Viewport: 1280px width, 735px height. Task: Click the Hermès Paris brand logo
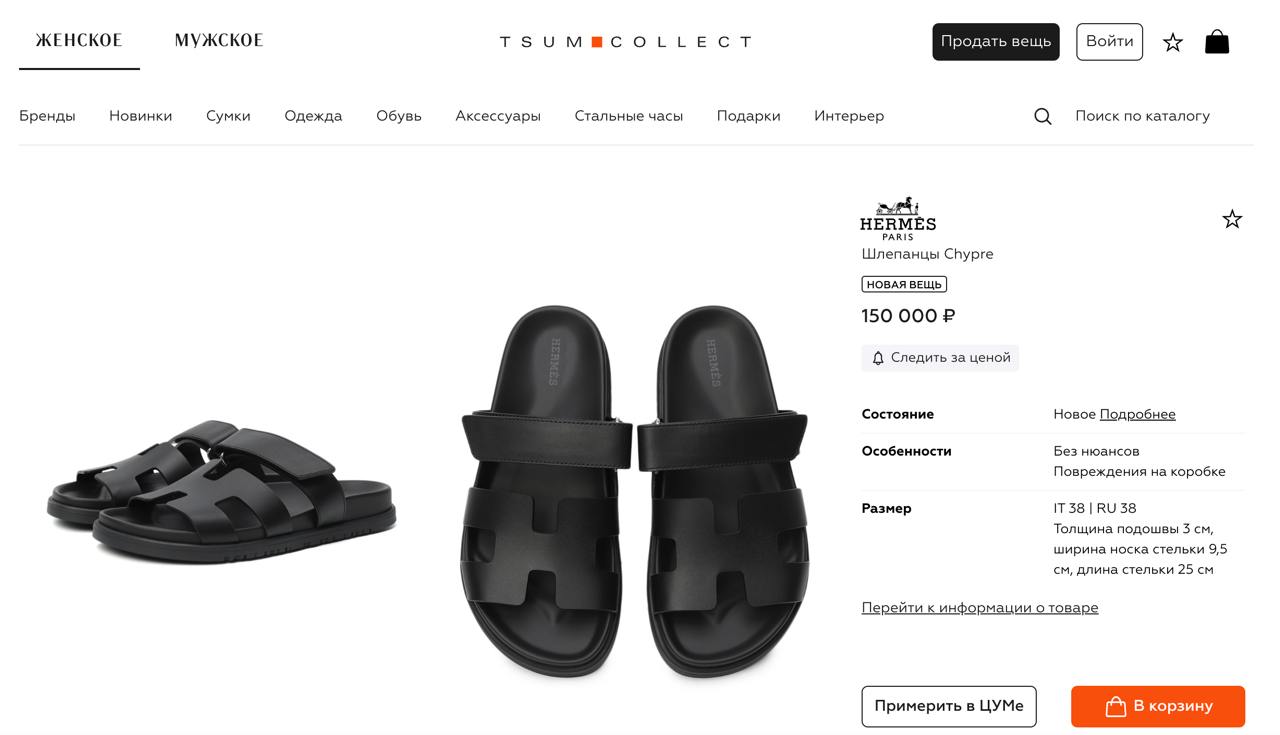pyautogui.click(x=898, y=218)
